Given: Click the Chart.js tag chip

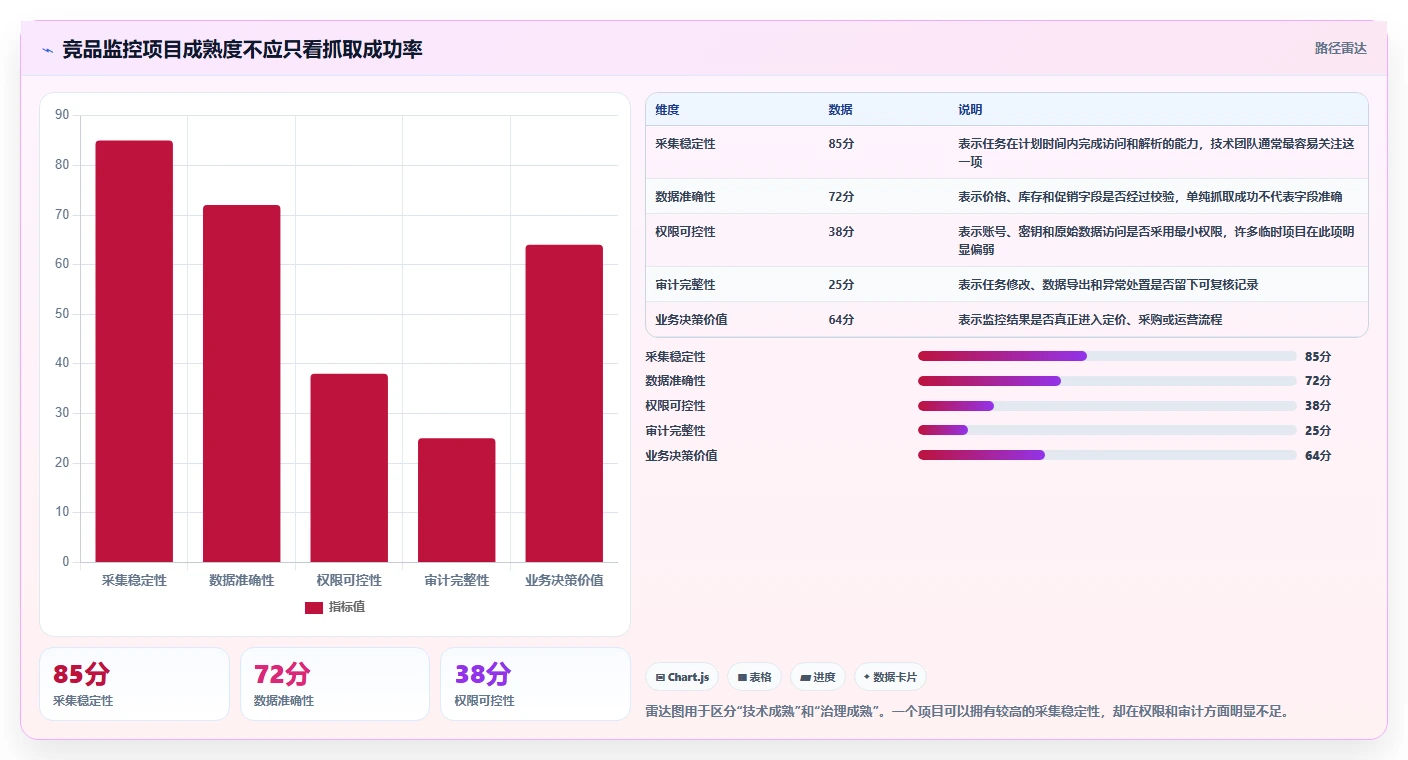Looking at the screenshot, I should [682, 677].
